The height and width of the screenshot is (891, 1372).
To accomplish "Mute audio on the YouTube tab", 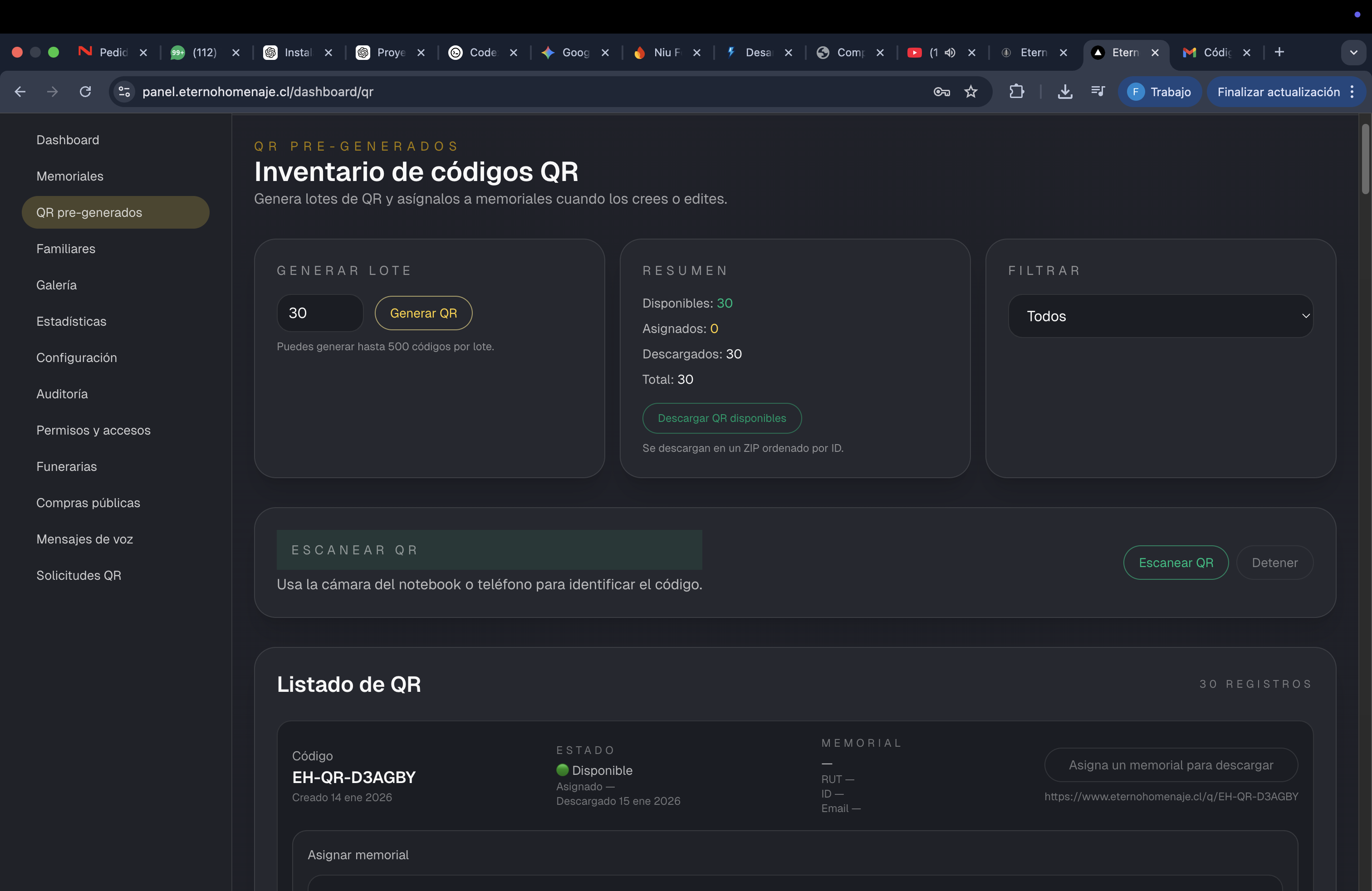I will pyautogui.click(x=950, y=53).
